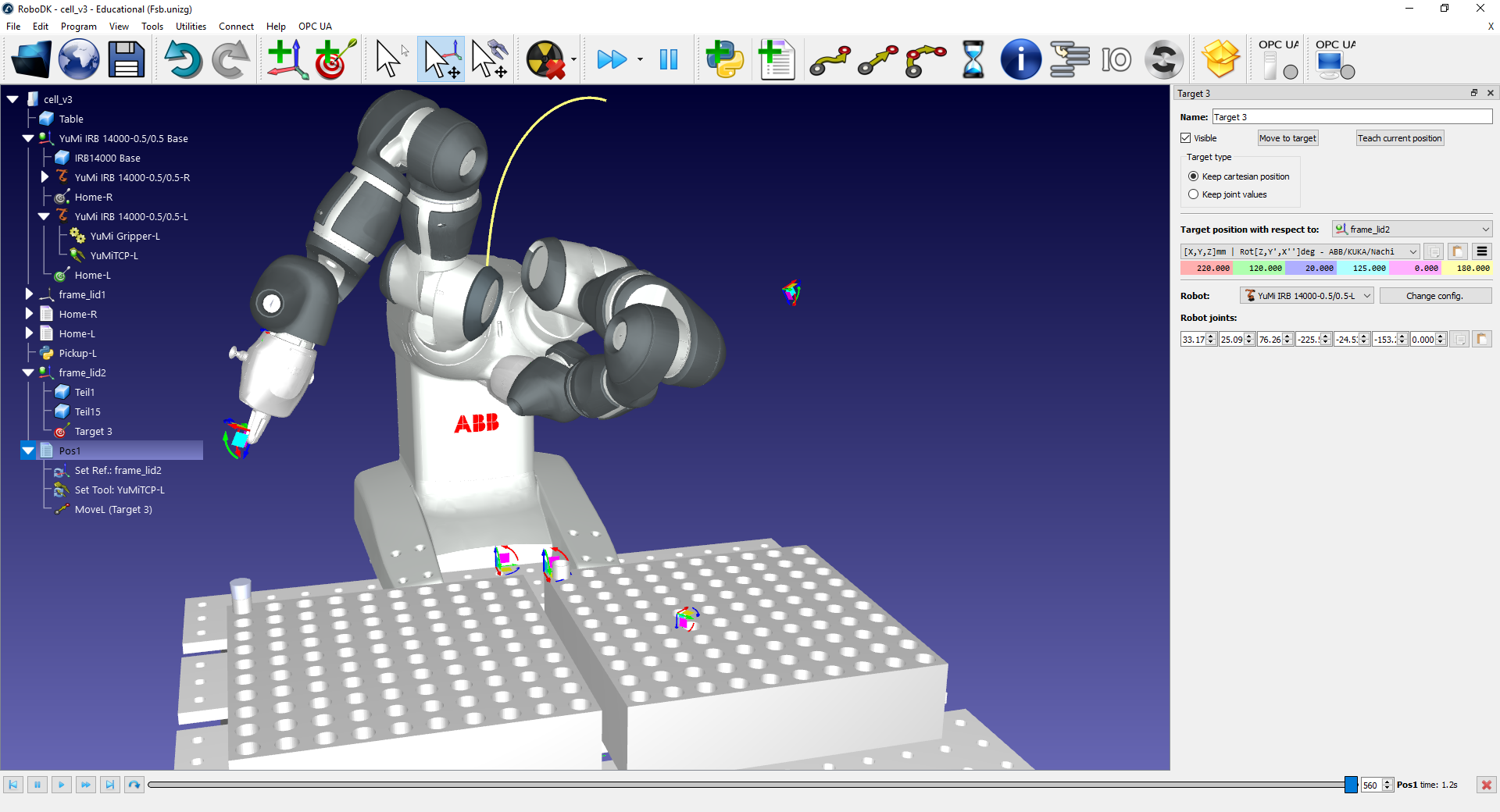Click the Fast simulation forward arrows
This screenshot has height=812, width=1500.
coord(612,59)
